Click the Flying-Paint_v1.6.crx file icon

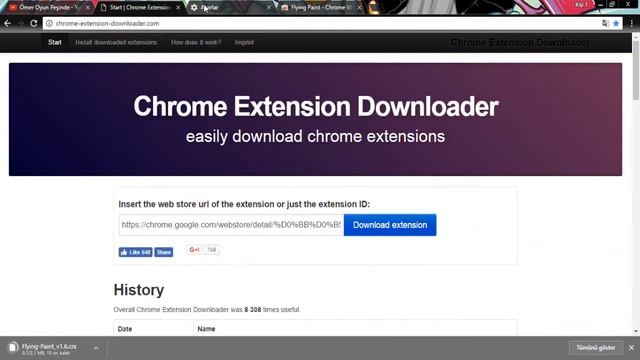[x=13, y=347]
